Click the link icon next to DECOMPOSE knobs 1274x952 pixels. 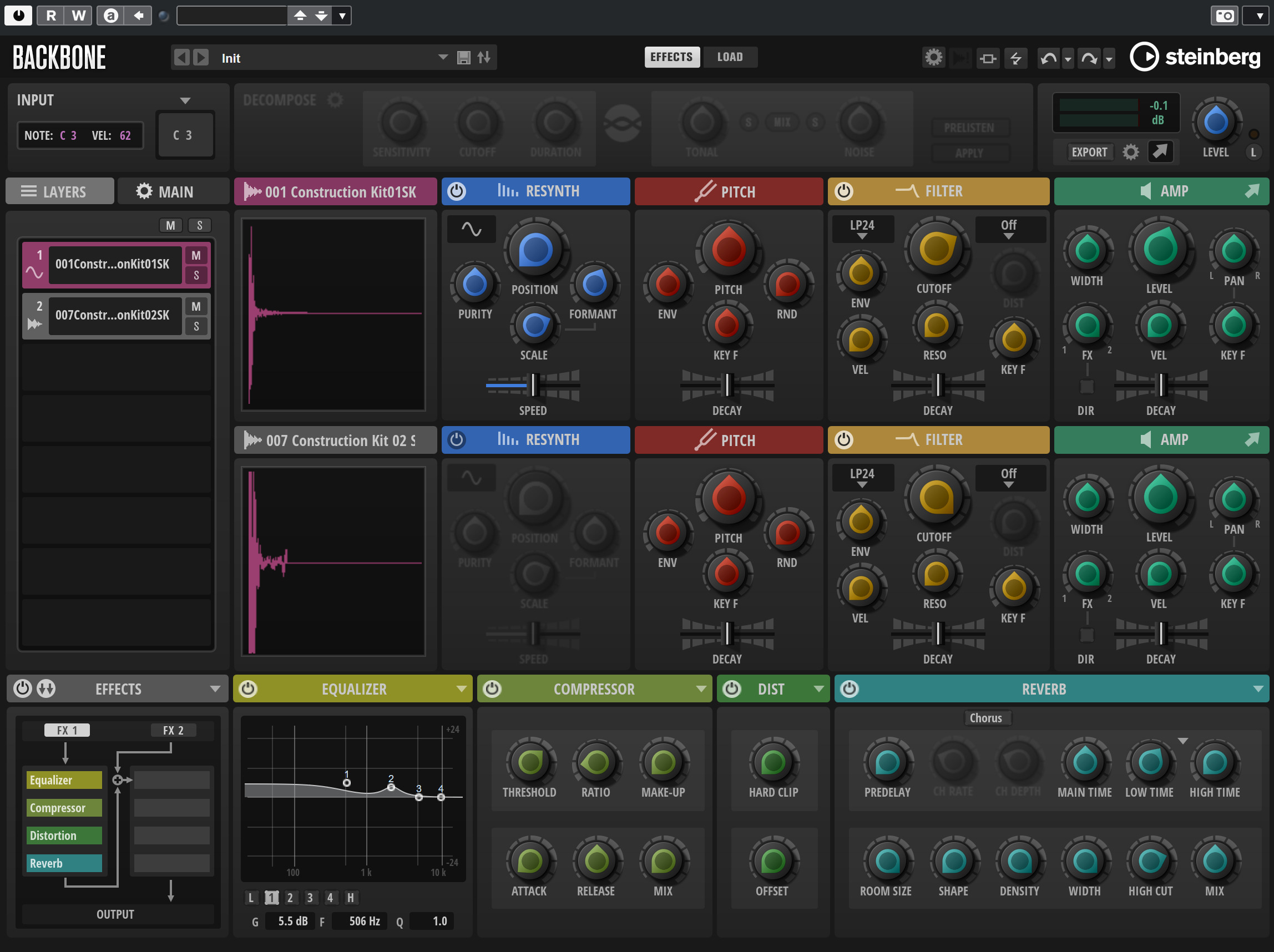622,123
